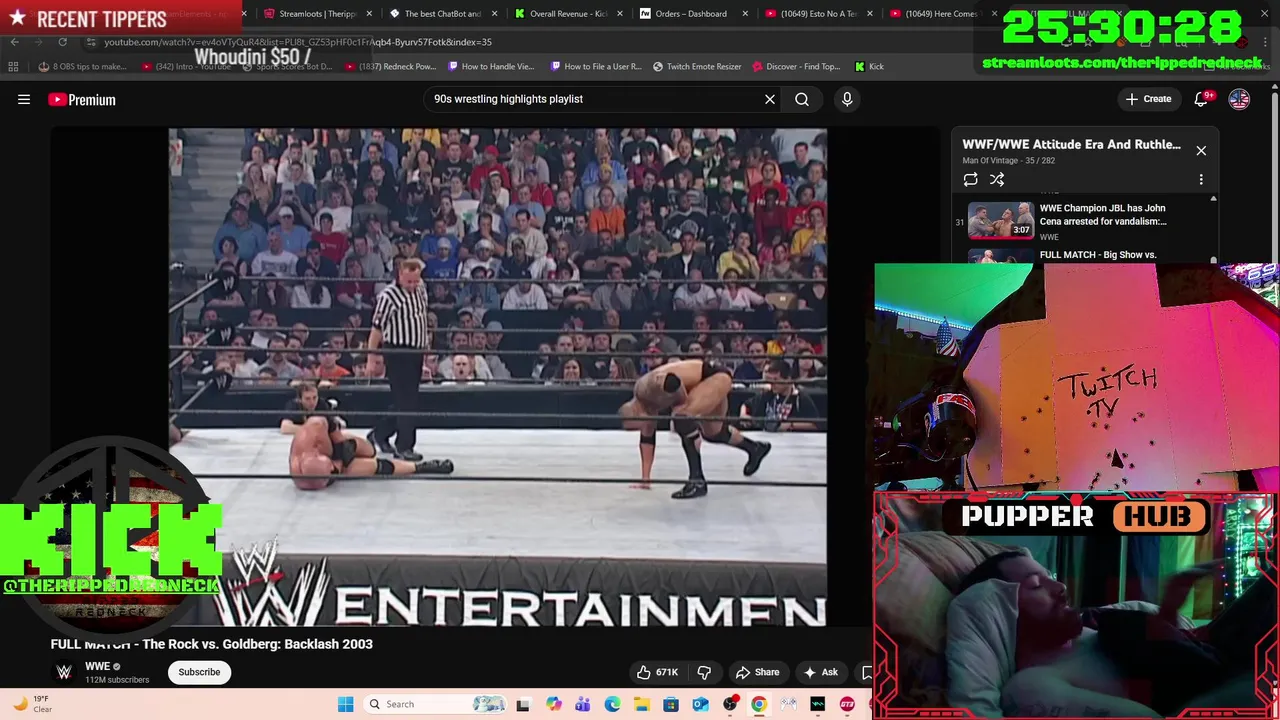Go to the YouTube Premium home logo
This screenshot has height=720, width=1280.
[82, 99]
